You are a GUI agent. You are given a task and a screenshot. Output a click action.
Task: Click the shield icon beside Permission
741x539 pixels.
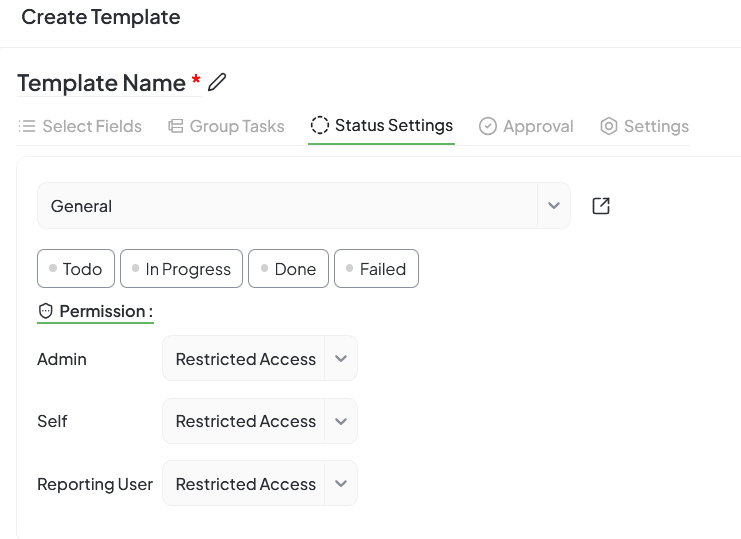tap(45, 312)
